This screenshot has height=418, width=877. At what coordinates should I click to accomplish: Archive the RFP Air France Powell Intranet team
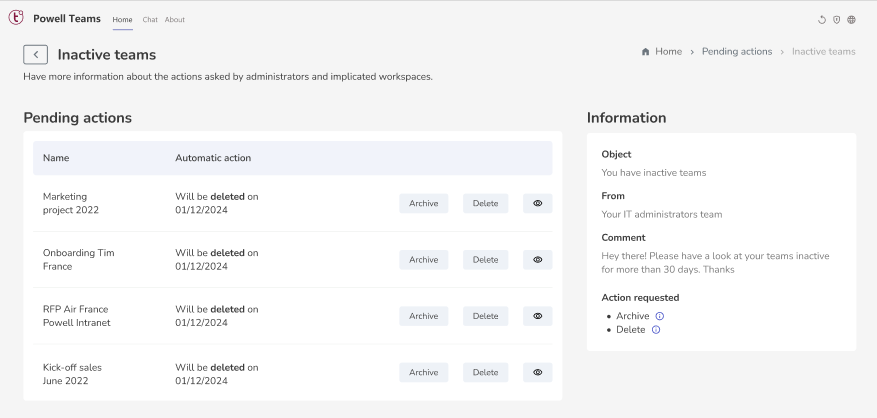coord(423,316)
